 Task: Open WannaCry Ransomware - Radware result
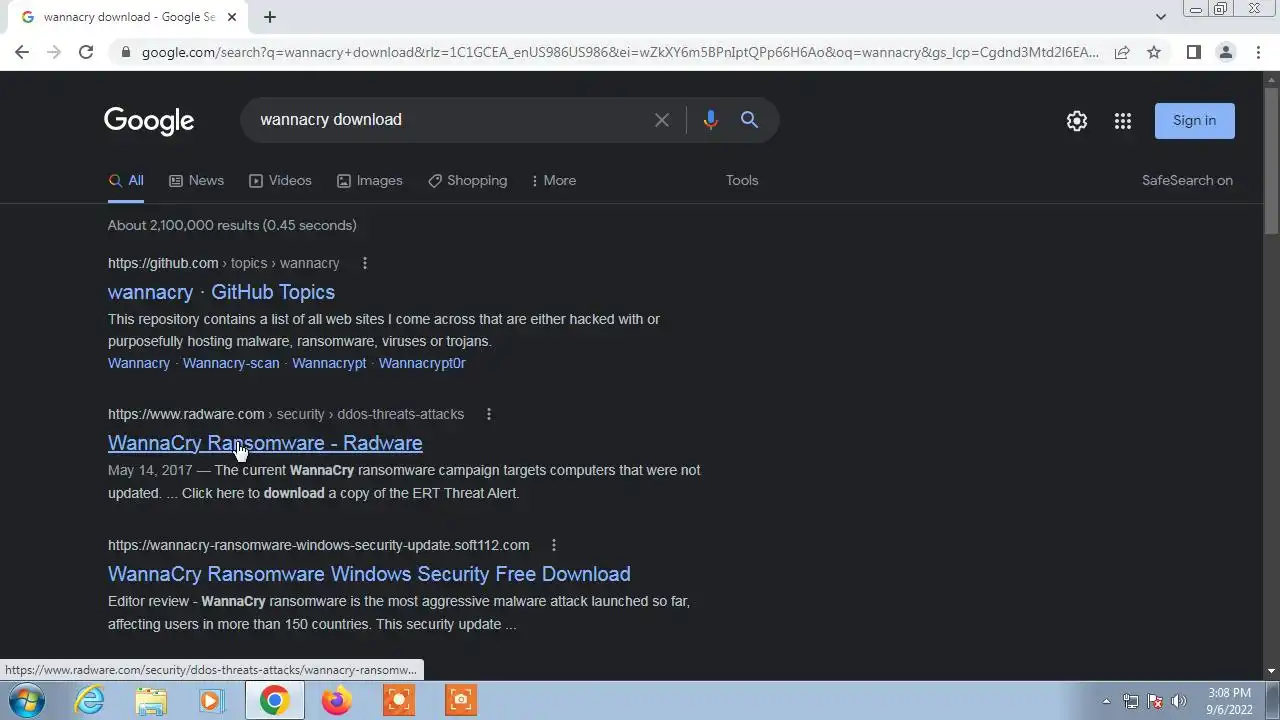[265, 443]
